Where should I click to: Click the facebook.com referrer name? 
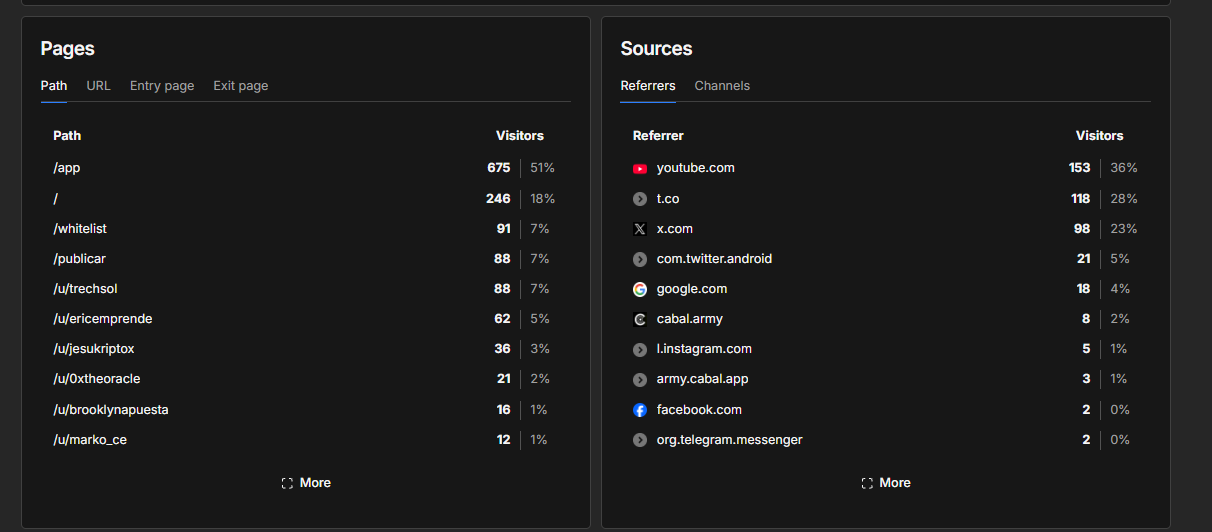pyautogui.click(x=699, y=410)
